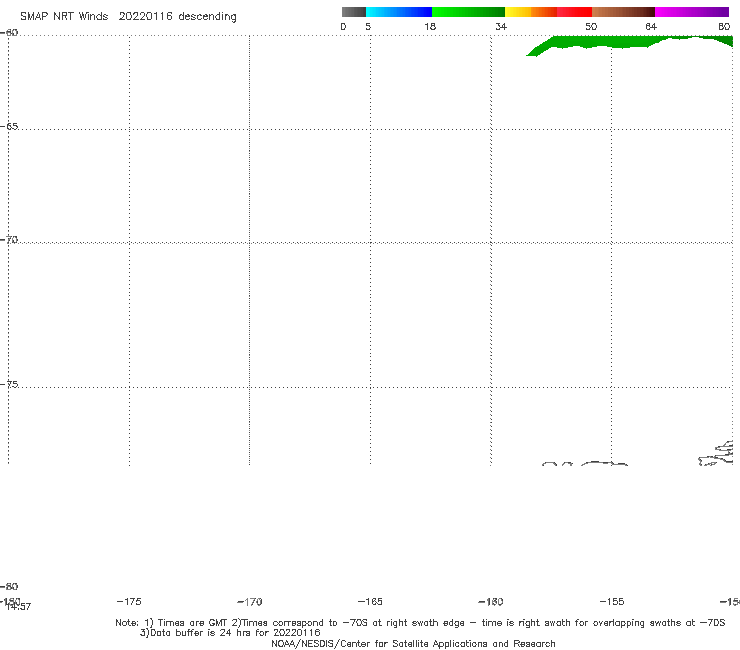740x650 pixels.
Task: Click the color bar label '34'
Action: 501,27
